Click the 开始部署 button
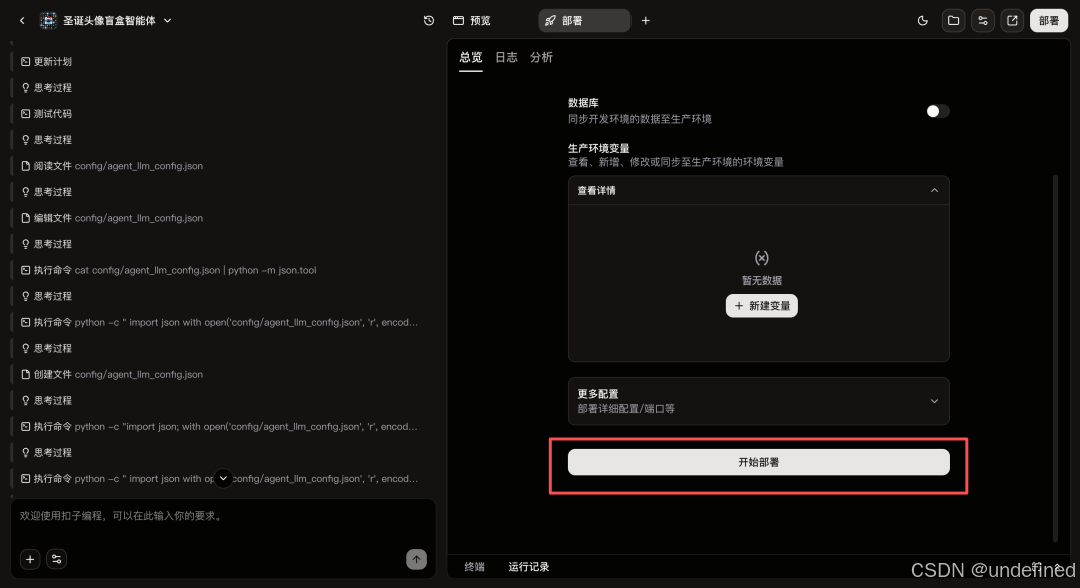The image size is (1080, 588). [x=758, y=462]
